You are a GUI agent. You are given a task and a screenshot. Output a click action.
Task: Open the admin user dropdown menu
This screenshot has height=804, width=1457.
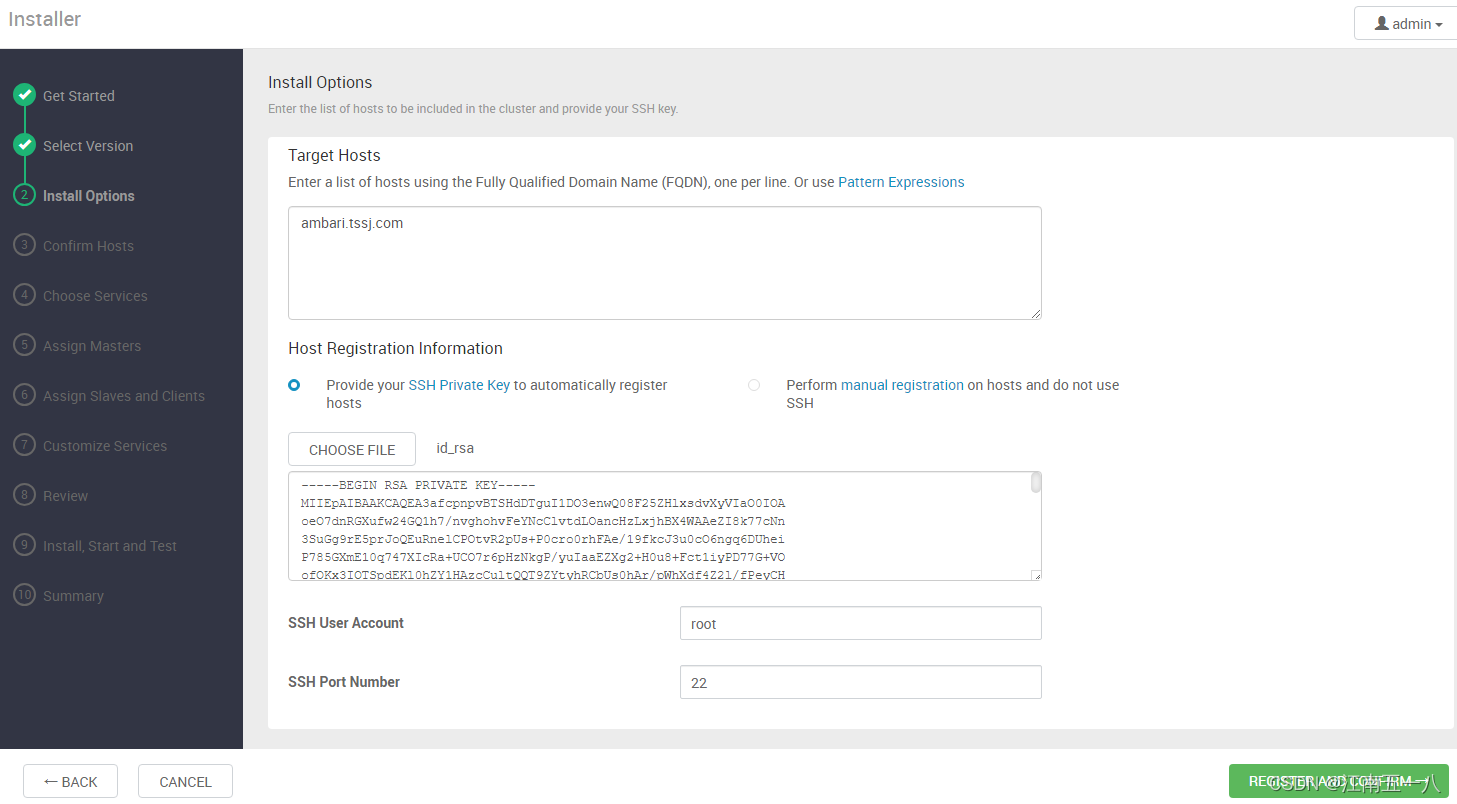click(x=1405, y=24)
